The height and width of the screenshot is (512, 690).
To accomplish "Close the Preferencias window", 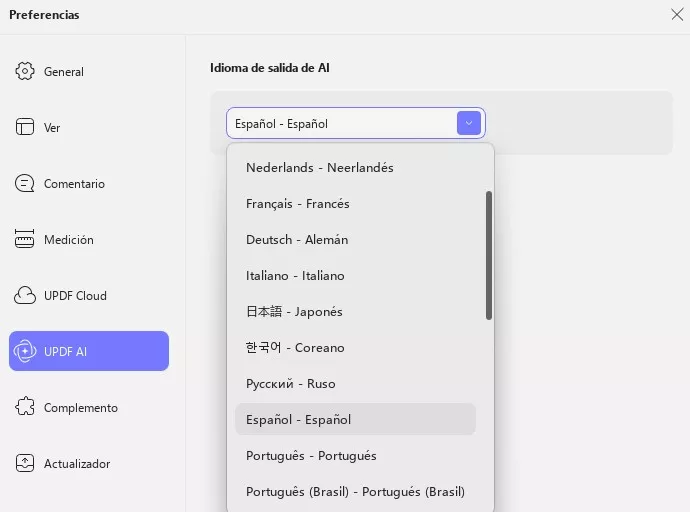I will click(677, 15).
